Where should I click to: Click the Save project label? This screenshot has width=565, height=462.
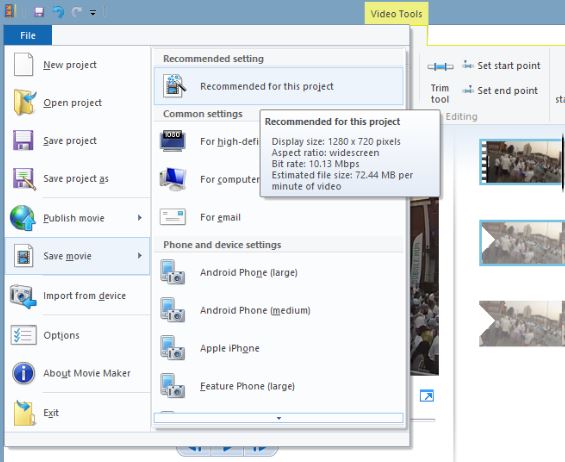[70, 141]
